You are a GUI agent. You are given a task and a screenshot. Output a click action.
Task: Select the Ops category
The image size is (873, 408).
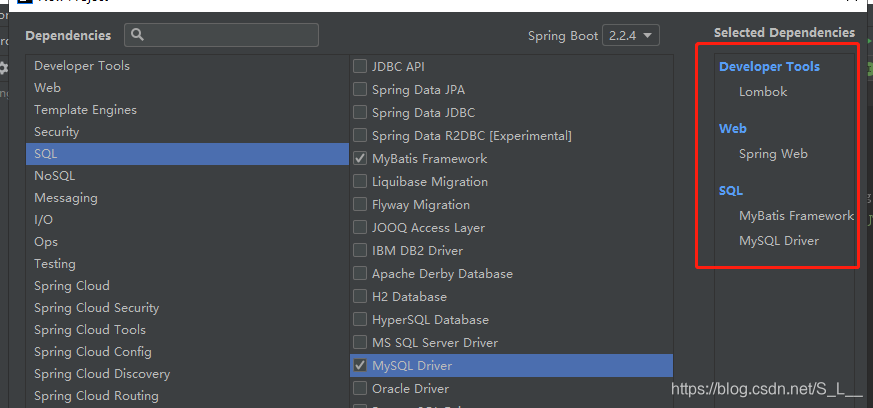(x=187, y=242)
